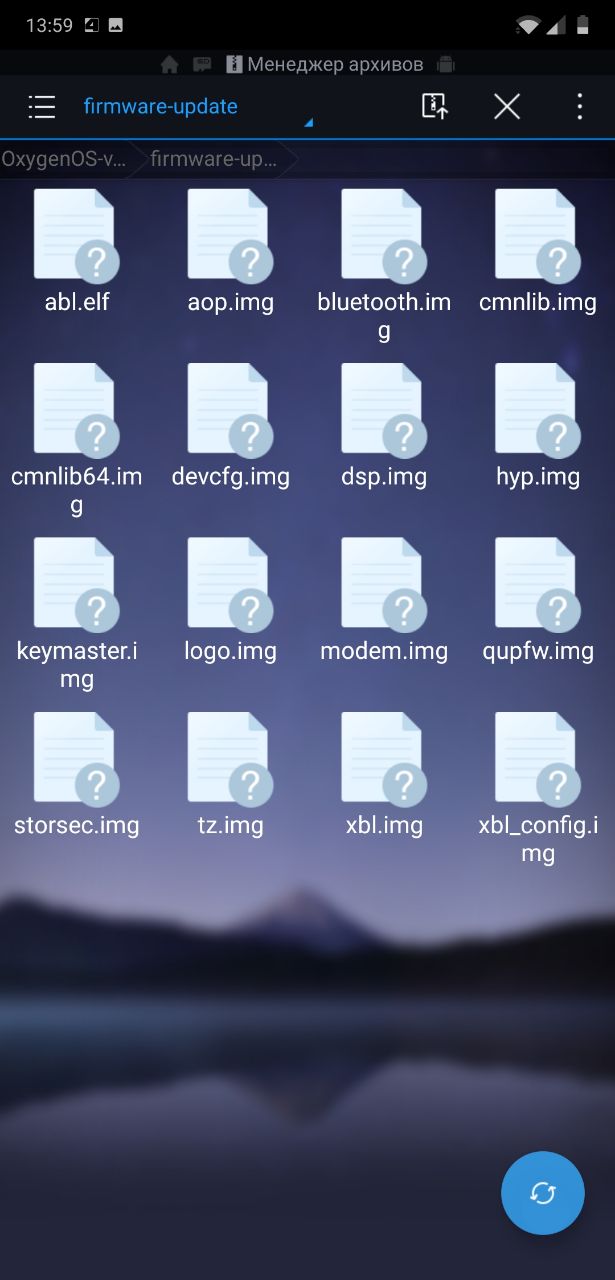The width and height of the screenshot is (615, 1280).
Task: Tap the Менеджер архивов title text
Action: [335, 64]
